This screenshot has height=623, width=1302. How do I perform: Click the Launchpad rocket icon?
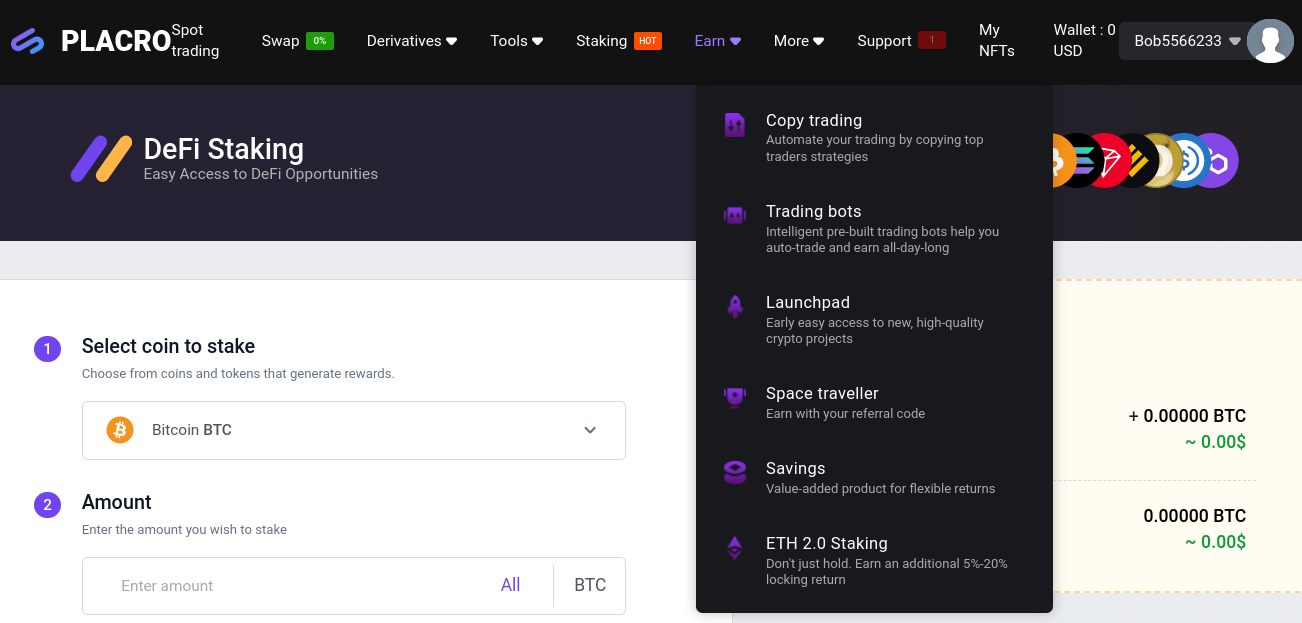pos(735,307)
